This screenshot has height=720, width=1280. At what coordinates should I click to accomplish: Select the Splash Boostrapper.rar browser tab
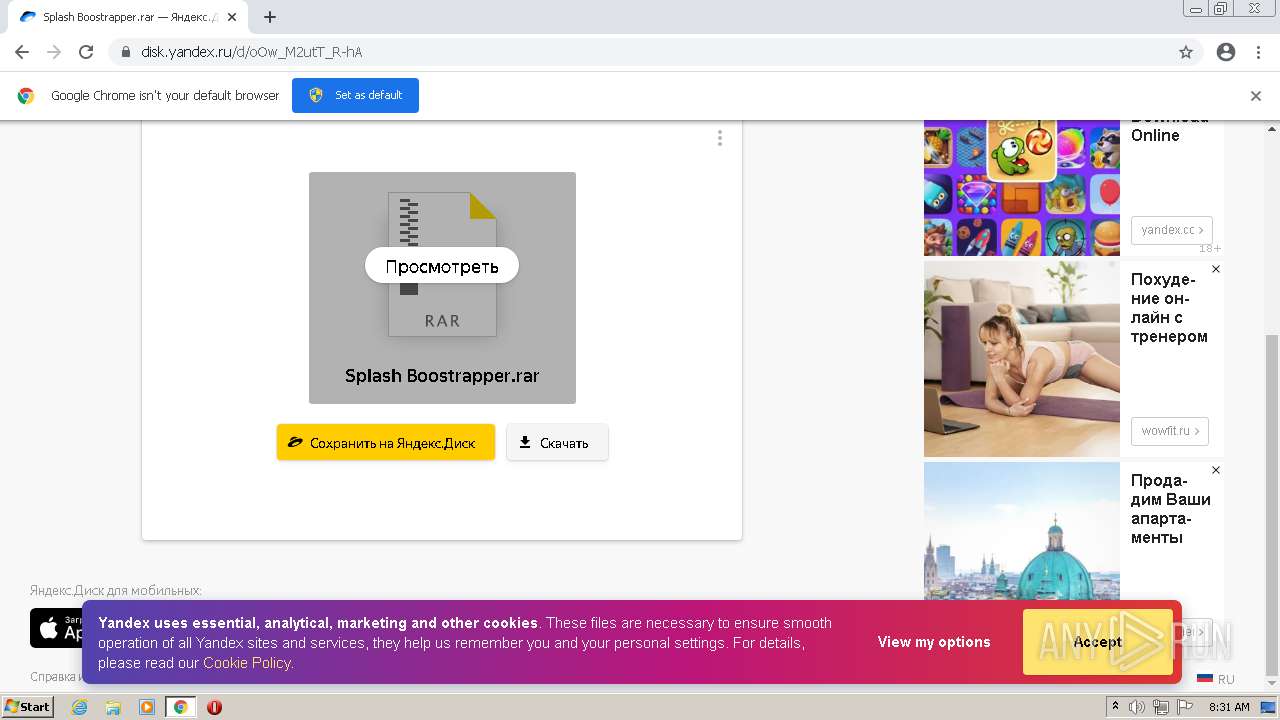point(127,17)
